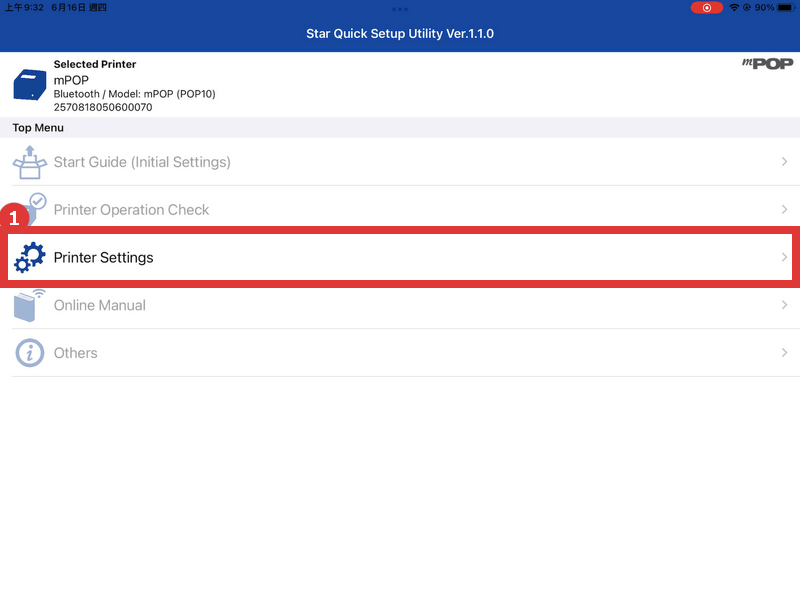The height and width of the screenshot is (600, 800).
Task: Select the Selected Printer heading text
Action: (x=95, y=64)
